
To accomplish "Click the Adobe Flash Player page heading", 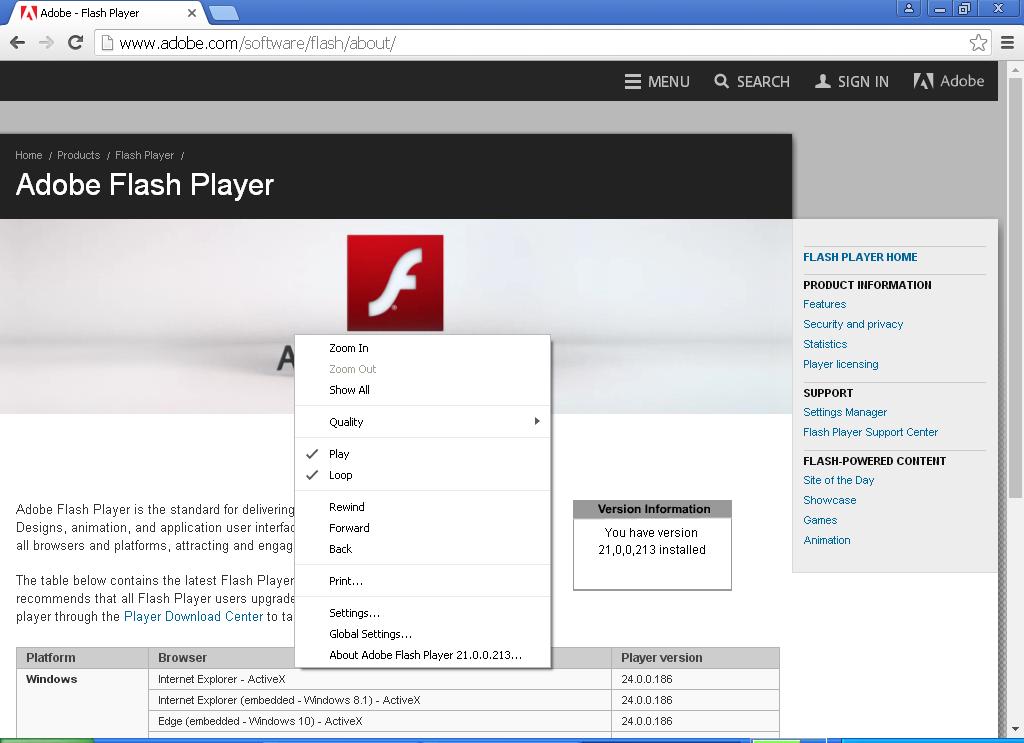I will pos(145,185).
